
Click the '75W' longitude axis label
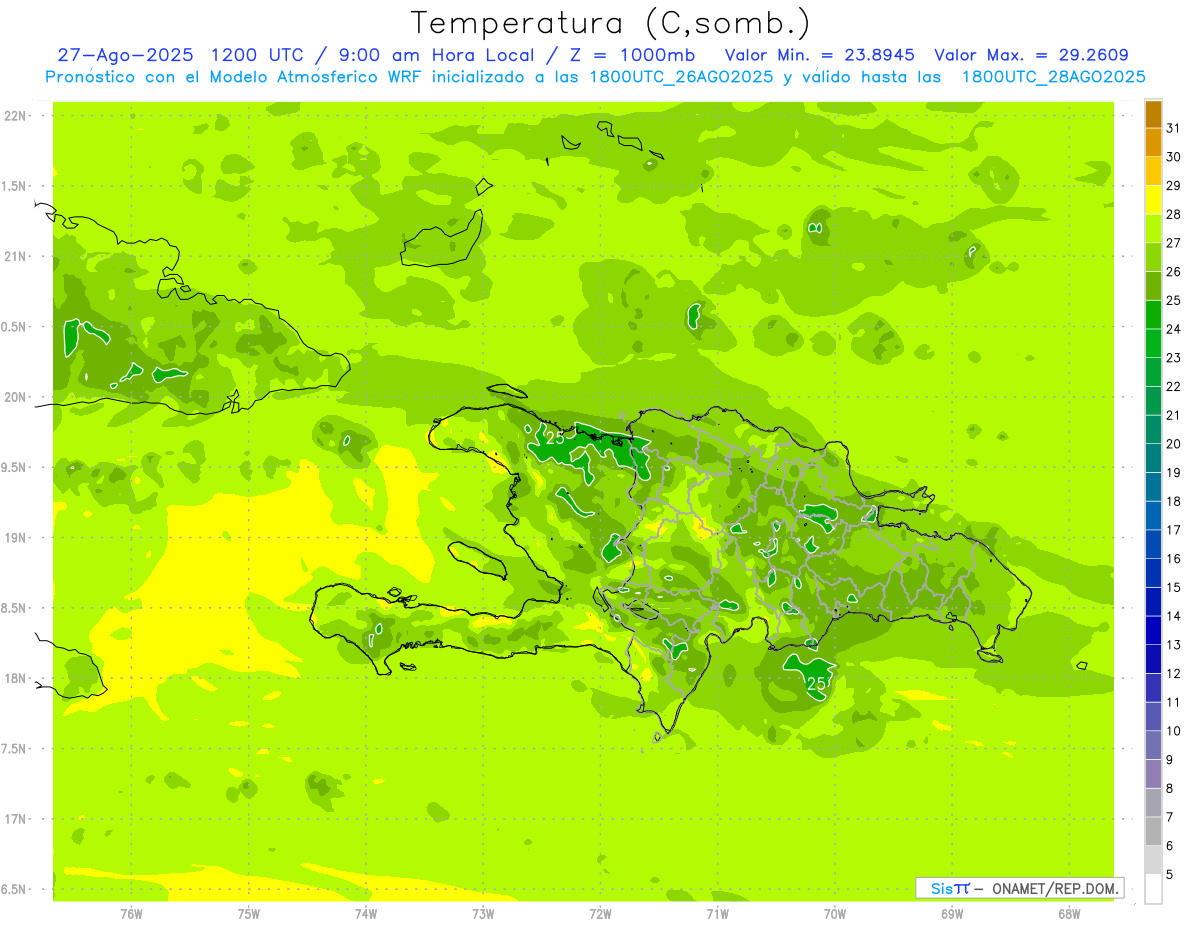coord(248,913)
